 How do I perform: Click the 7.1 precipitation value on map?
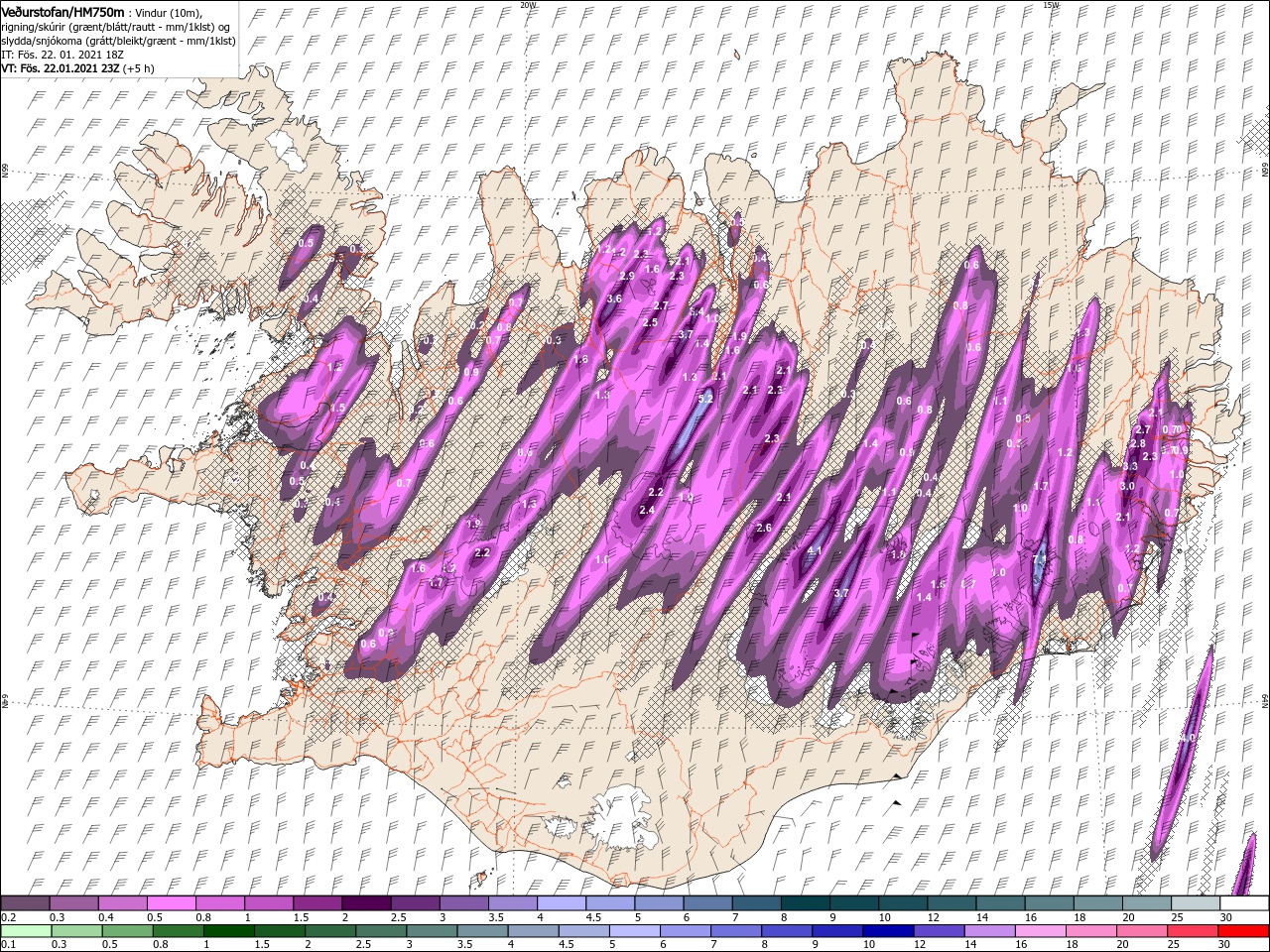1040,560
